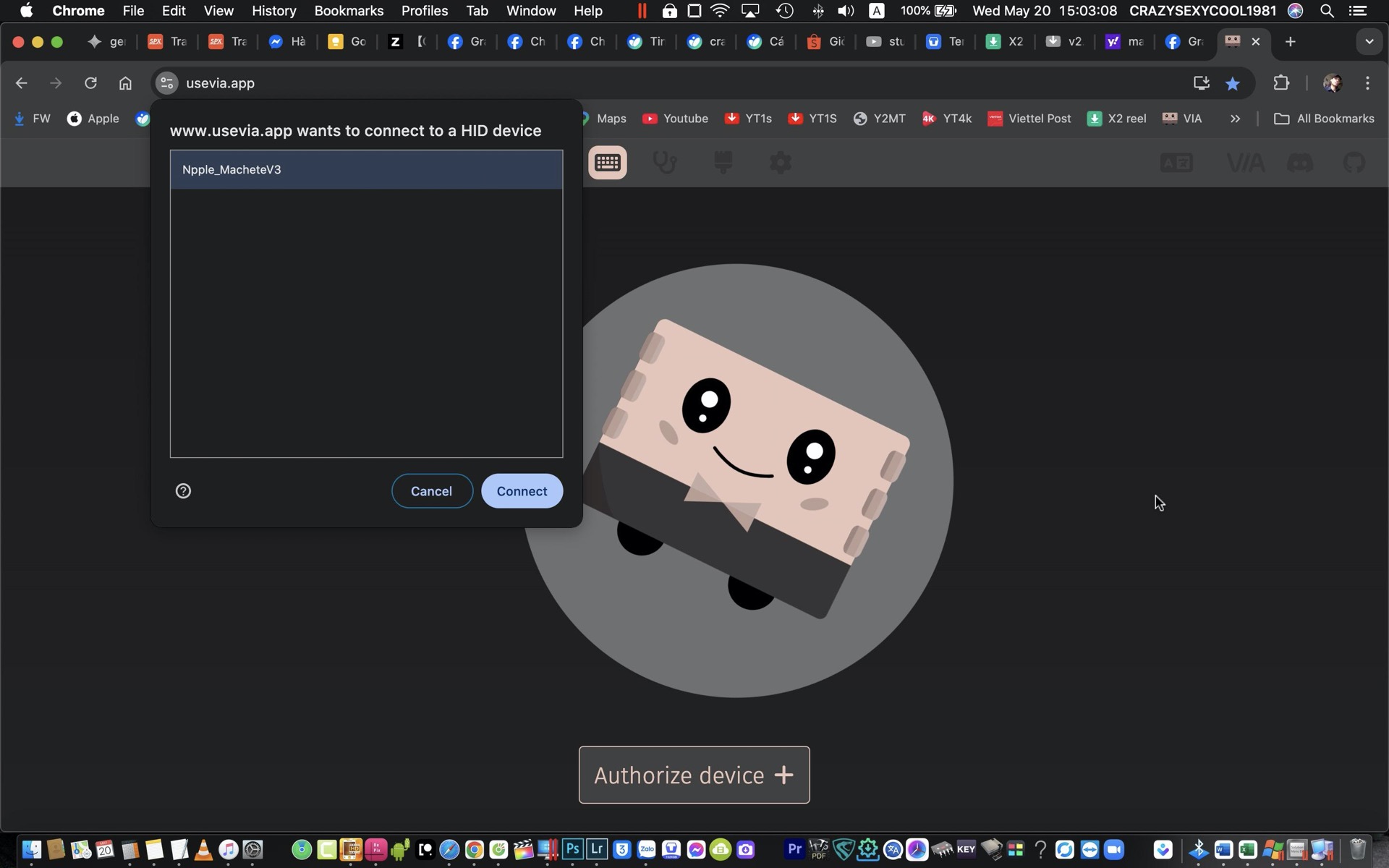Reload the current page

(x=90, y=83)
